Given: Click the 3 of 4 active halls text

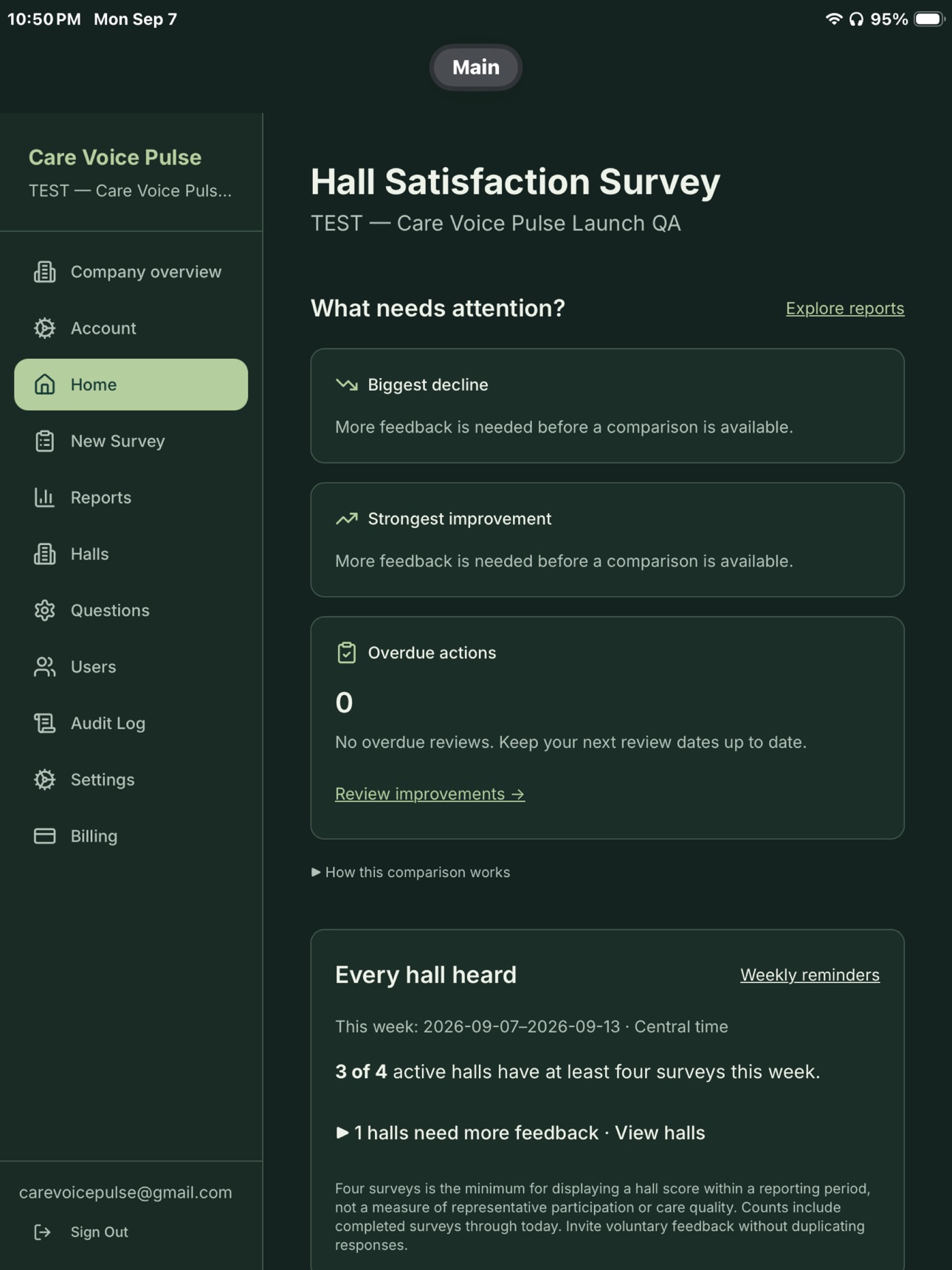Looking at the screenshot, I should [578, 1071].
